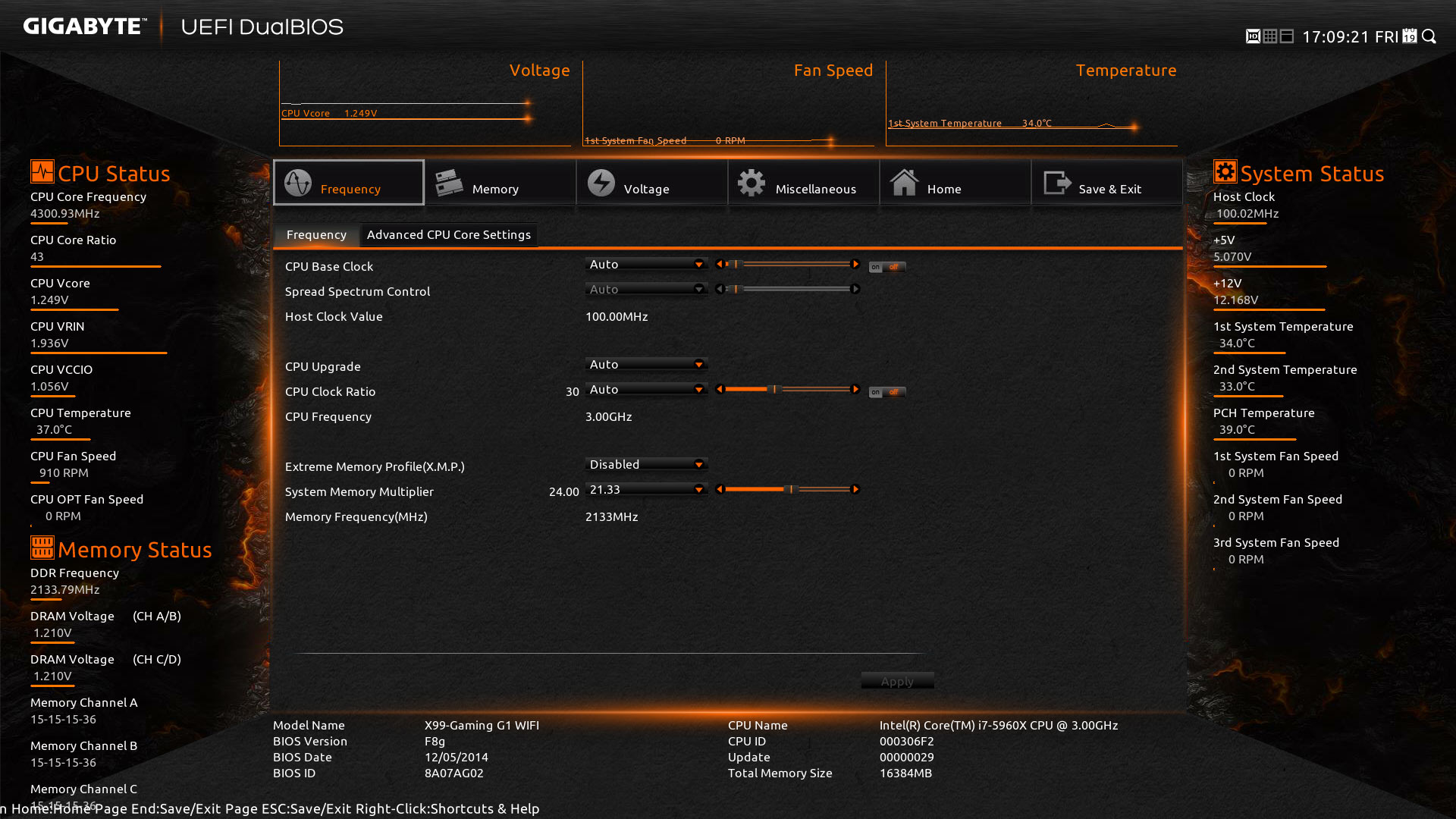Click the CPU Core Frequency 4300.93MHz reading
This screenshot has width=1456, height=819.
pyautogui.click(x=65, y=213)
